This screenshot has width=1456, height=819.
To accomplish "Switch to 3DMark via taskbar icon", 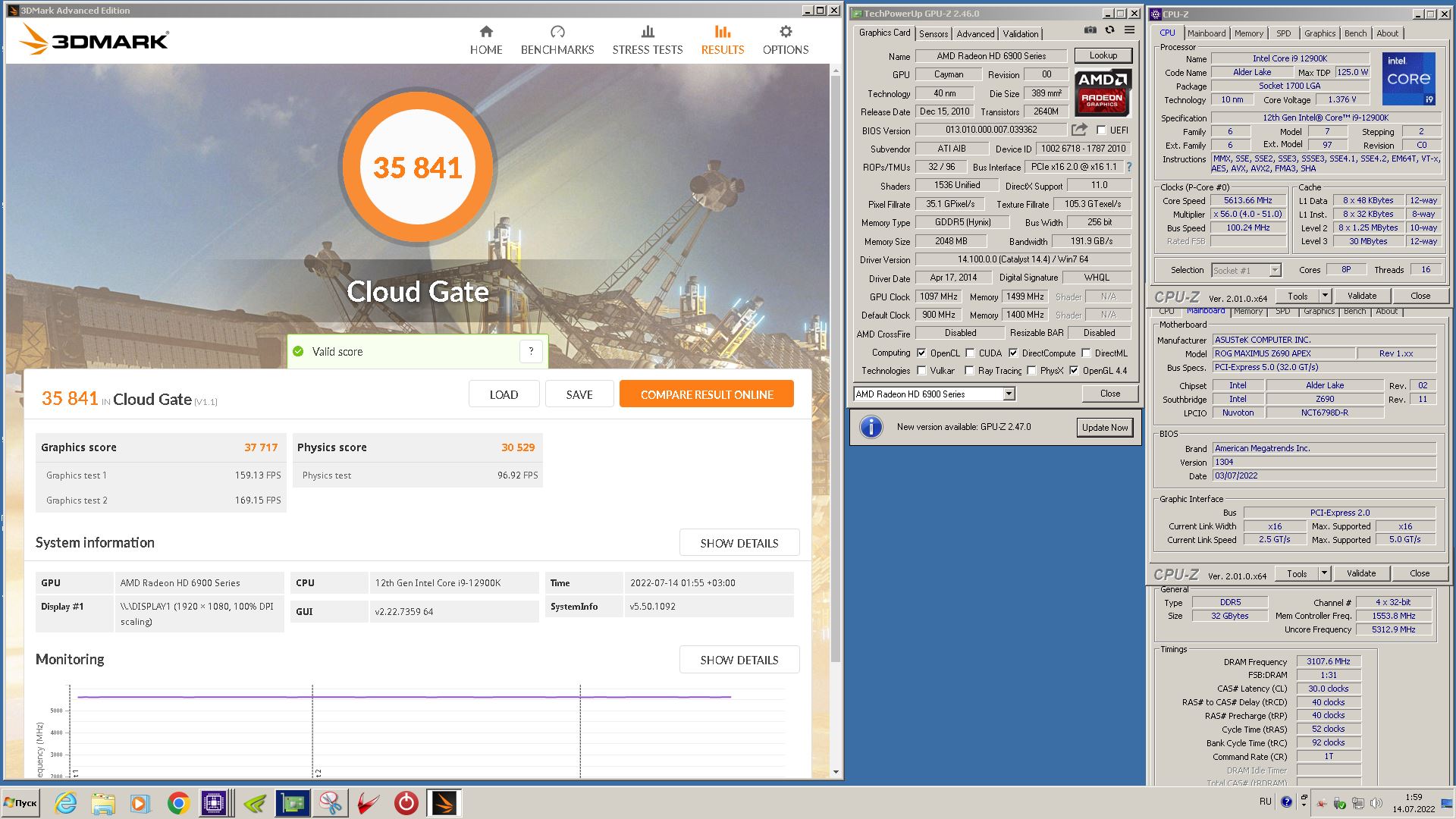I will pyautogui.click(x=444, y=803).
